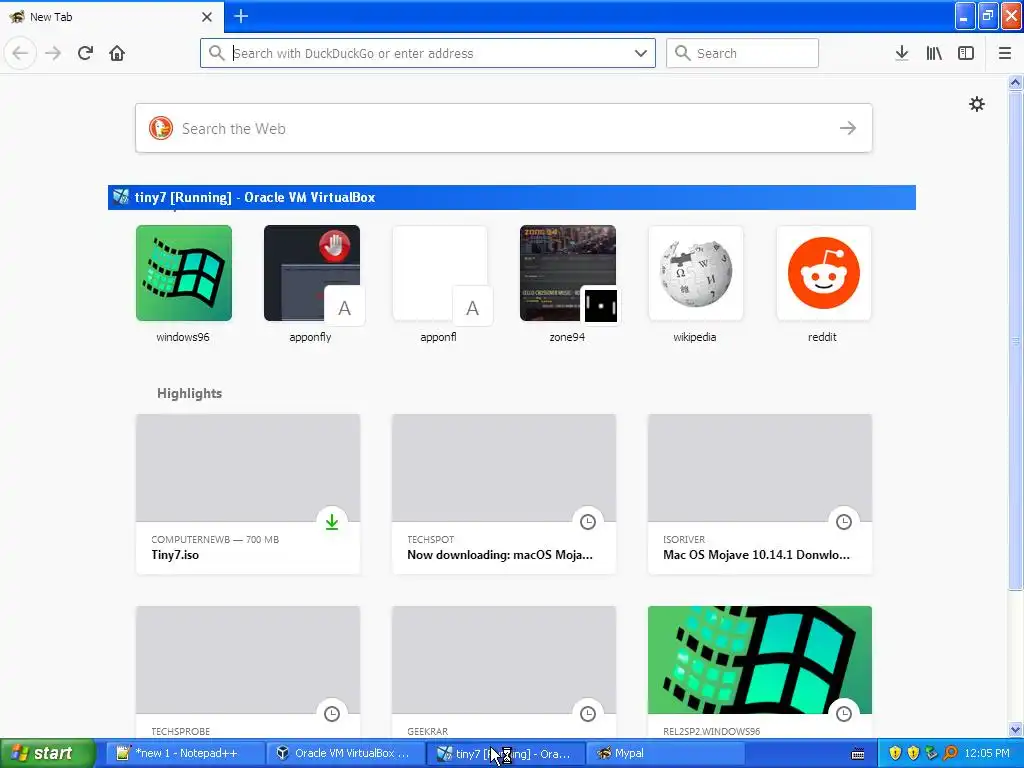The height and width of the screenshot is (768, 1024).
Task: Reload the page with the refresh icon
Action: (x=85, y=53)
